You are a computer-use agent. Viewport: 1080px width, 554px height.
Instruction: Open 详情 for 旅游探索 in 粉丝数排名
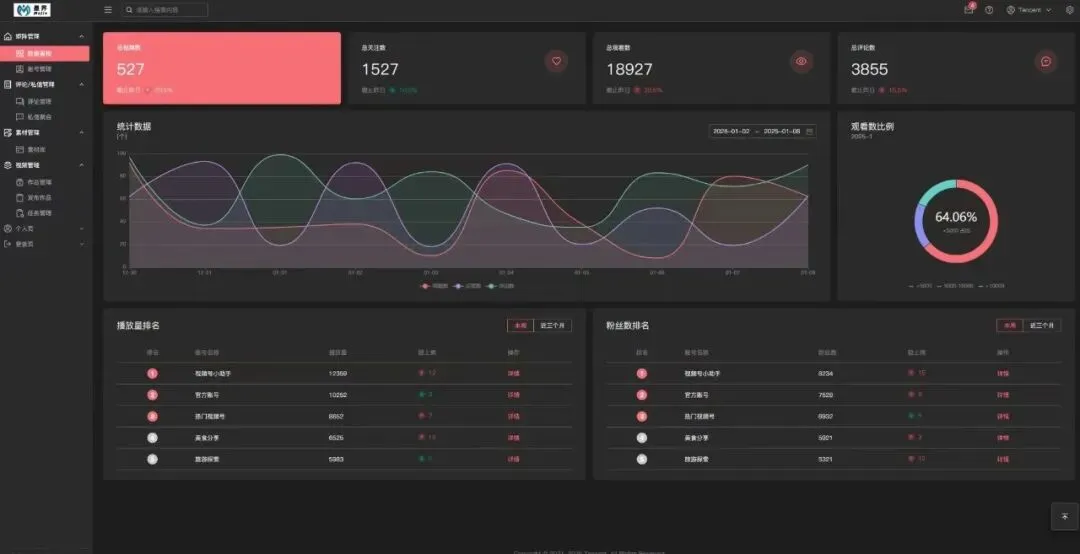[x=1003, y=459]
